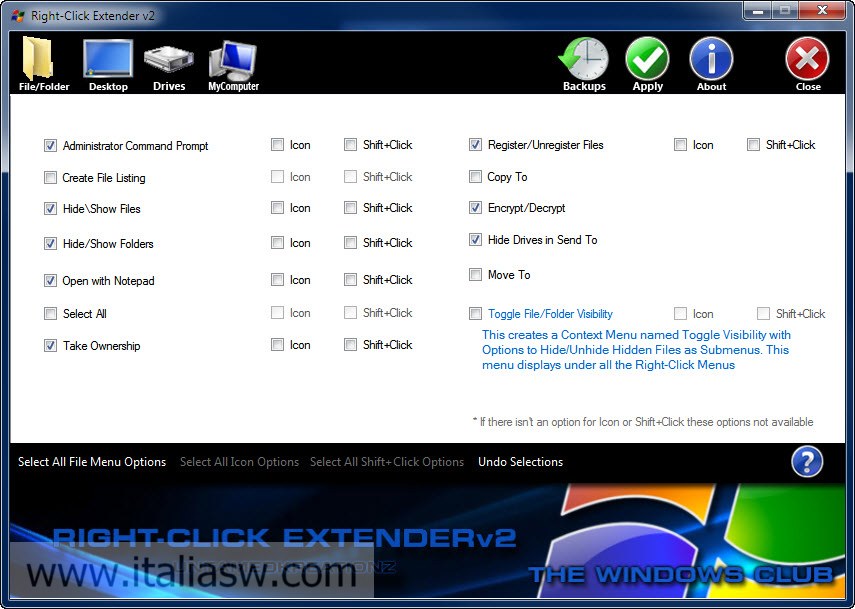The width and height of the screenshot is (855, 609).
Task: Uncheck Take Ownership
Action: click(50, 346)
